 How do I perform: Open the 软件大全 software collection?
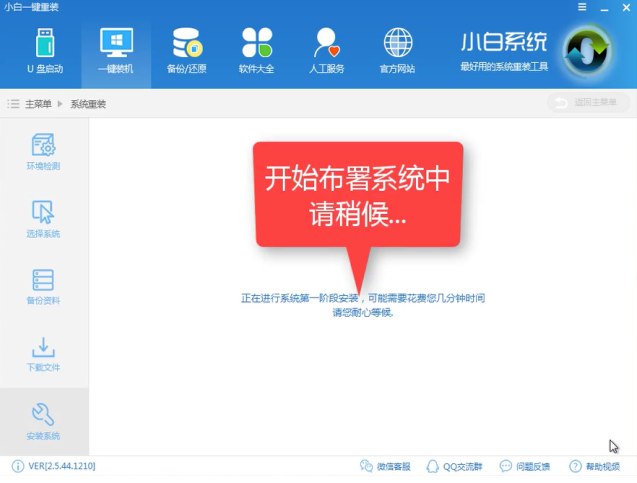[257, 51]
